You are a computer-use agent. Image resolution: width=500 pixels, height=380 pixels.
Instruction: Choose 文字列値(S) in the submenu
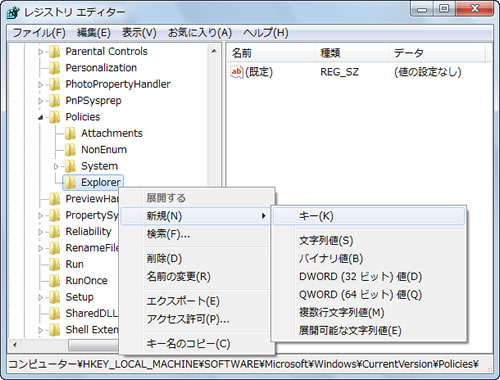click(369, 241)
